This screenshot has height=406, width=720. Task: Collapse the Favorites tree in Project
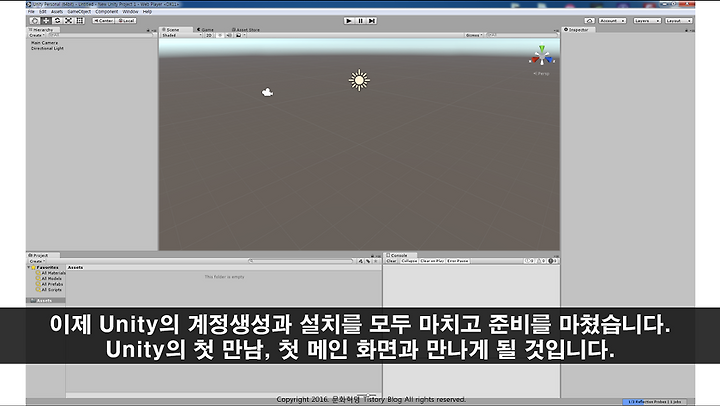[29, 267]
